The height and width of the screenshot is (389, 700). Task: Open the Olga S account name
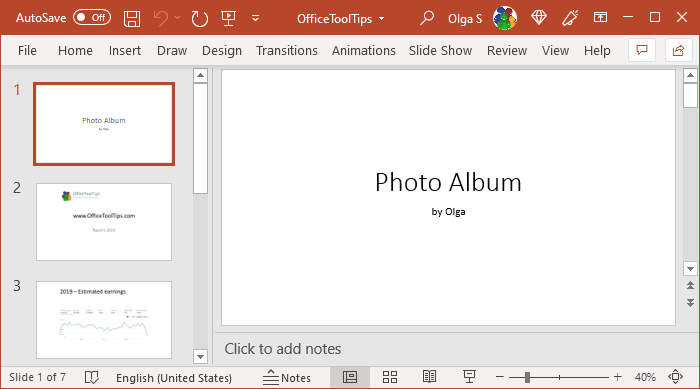tap(465, 19)
